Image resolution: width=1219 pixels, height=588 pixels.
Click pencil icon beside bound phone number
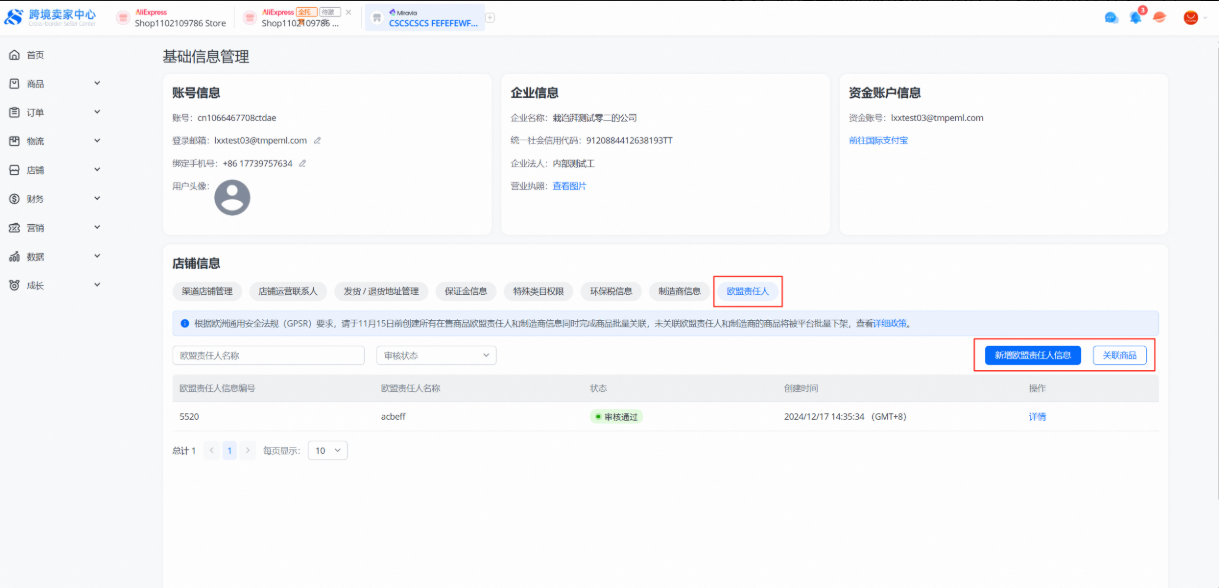(x=302, y=163)
